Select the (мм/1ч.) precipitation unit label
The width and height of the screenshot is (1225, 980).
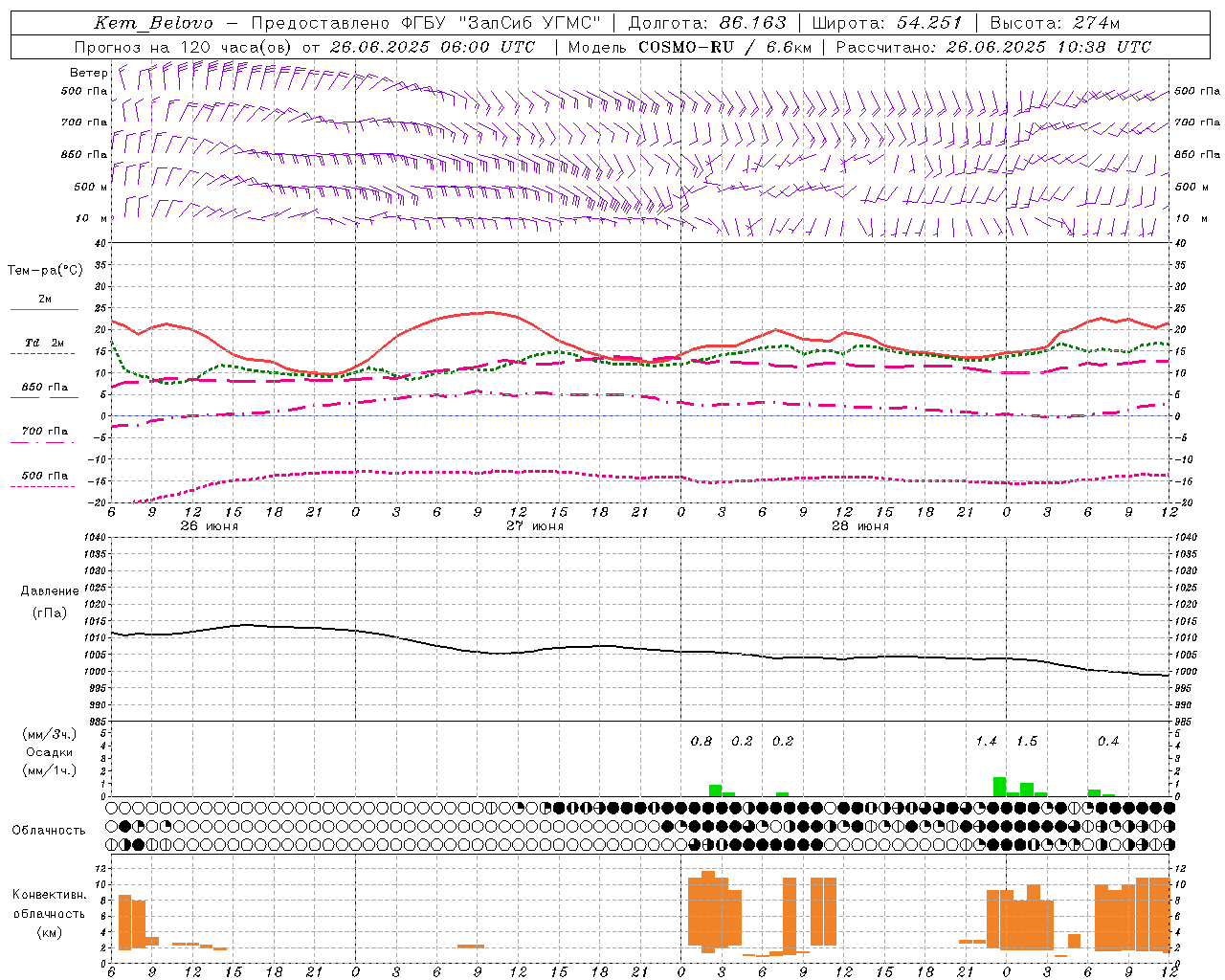point(50,770)
